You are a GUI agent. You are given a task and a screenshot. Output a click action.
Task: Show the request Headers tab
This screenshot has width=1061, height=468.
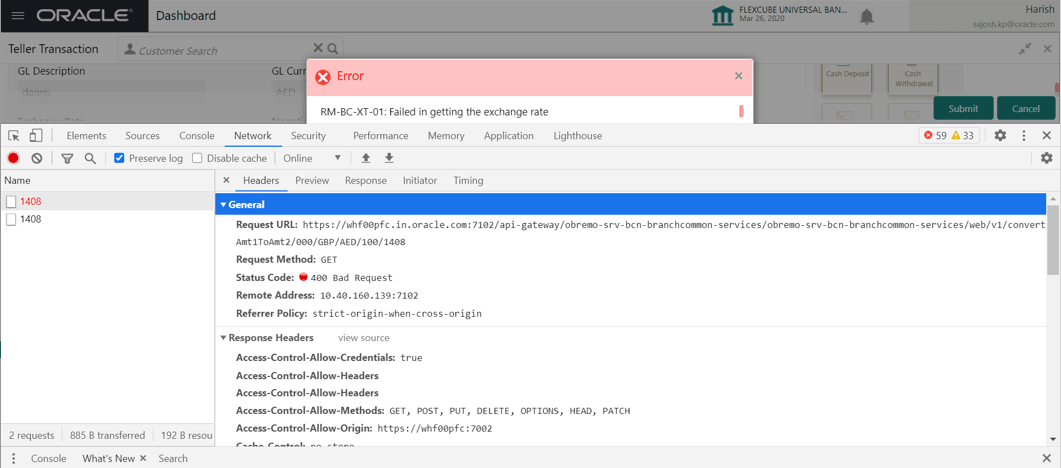(261, 181)
